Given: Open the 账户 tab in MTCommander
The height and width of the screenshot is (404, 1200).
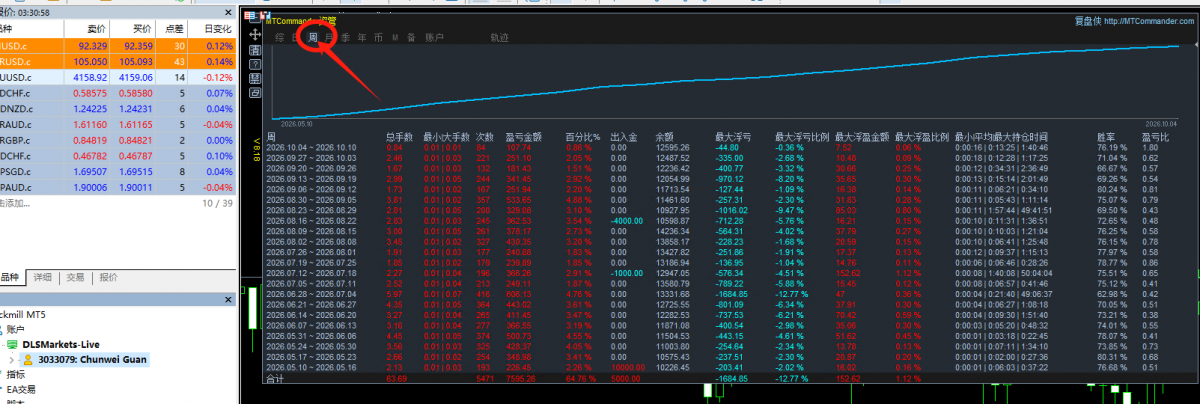Looking at the screenshot, I should point(434,38).
